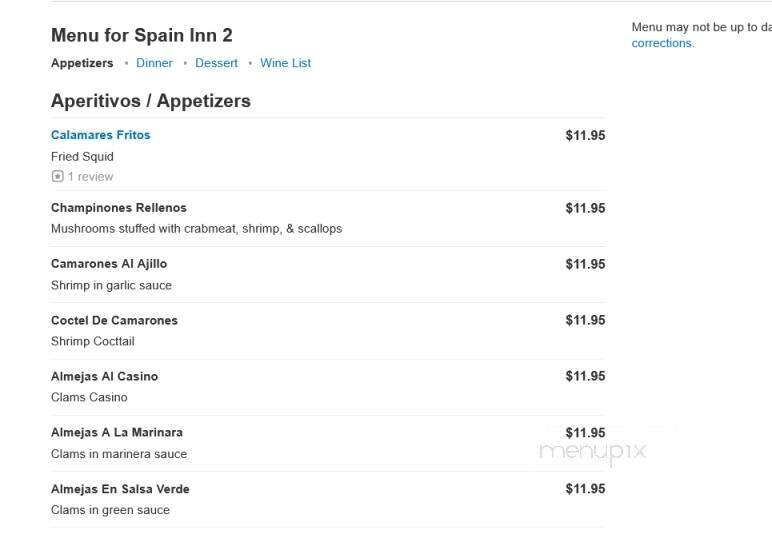Screen dimensions: 772x534
Task: Click the "Fried Squid" description
Action: click(x=82, y=156)
